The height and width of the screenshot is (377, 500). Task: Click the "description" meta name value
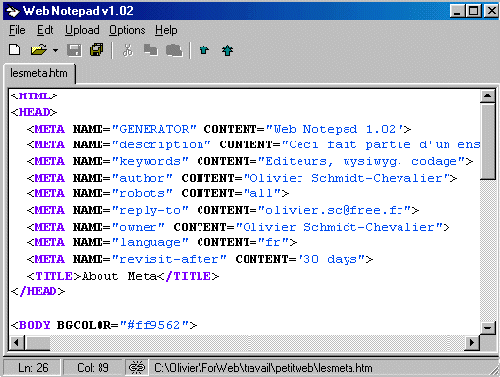coord(161,145)
